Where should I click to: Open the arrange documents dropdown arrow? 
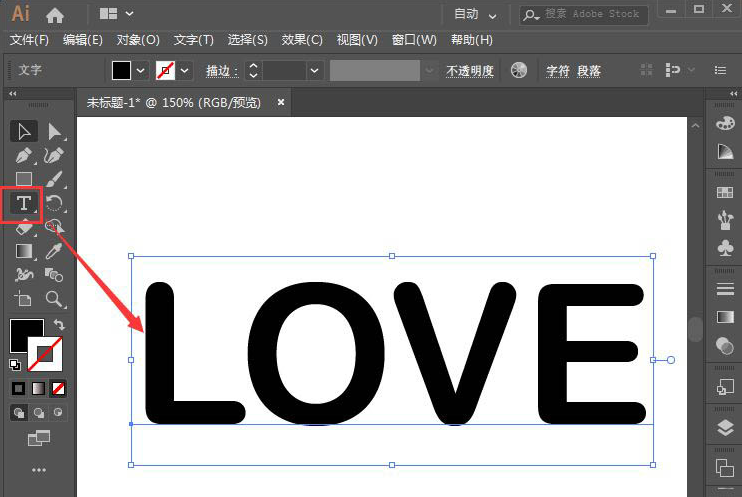pyautogui.click(x=129, y=14)
